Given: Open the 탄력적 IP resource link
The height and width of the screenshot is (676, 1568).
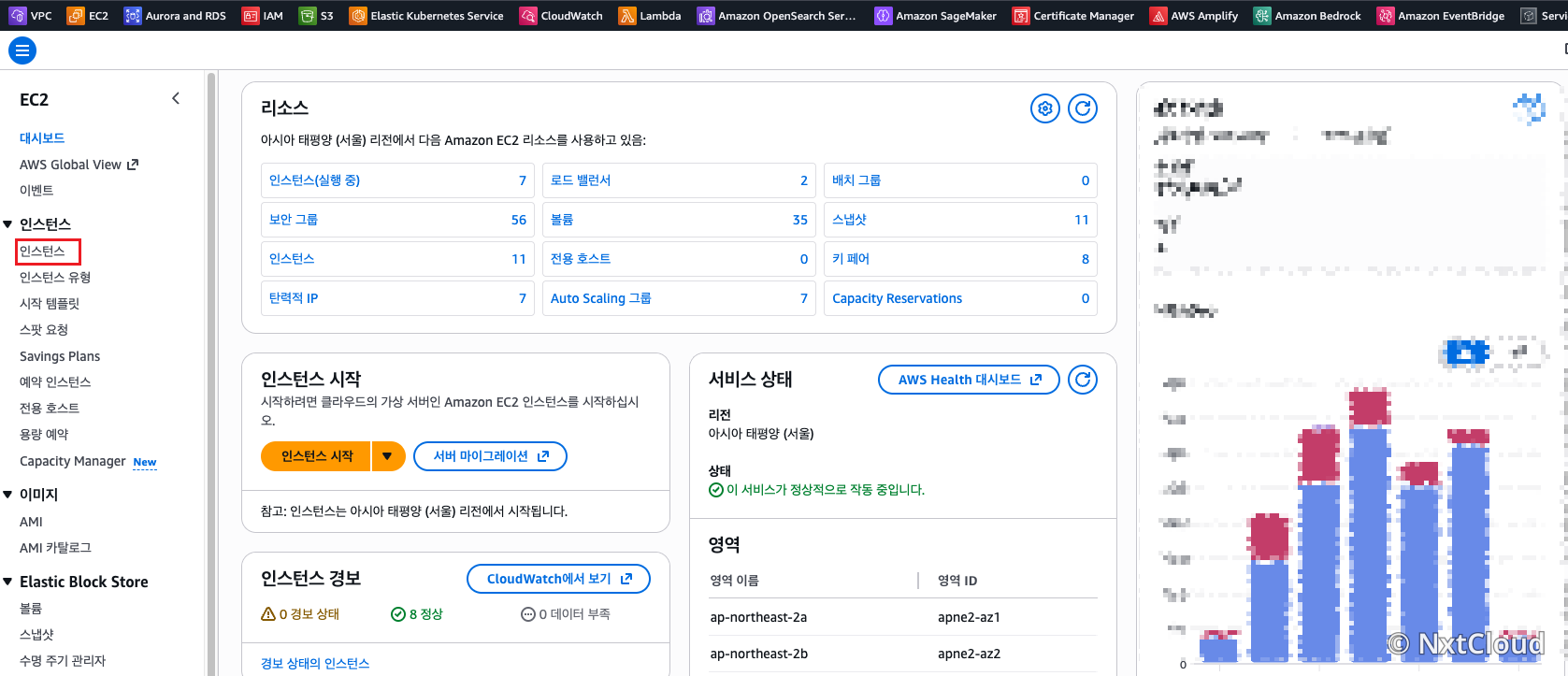Looking at the screenshot, I should pos(294,298).
